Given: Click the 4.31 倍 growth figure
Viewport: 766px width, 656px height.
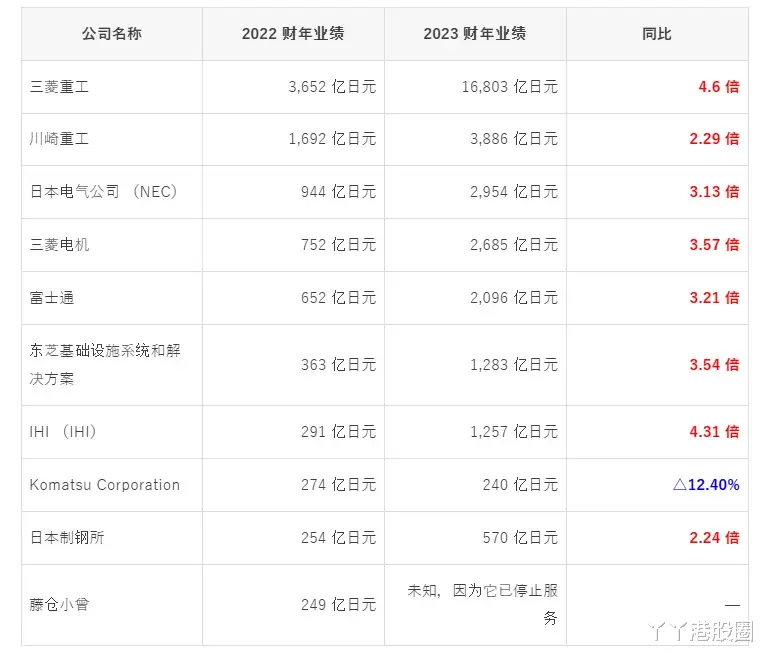Looking at the screenshot, I should point(714,432).
